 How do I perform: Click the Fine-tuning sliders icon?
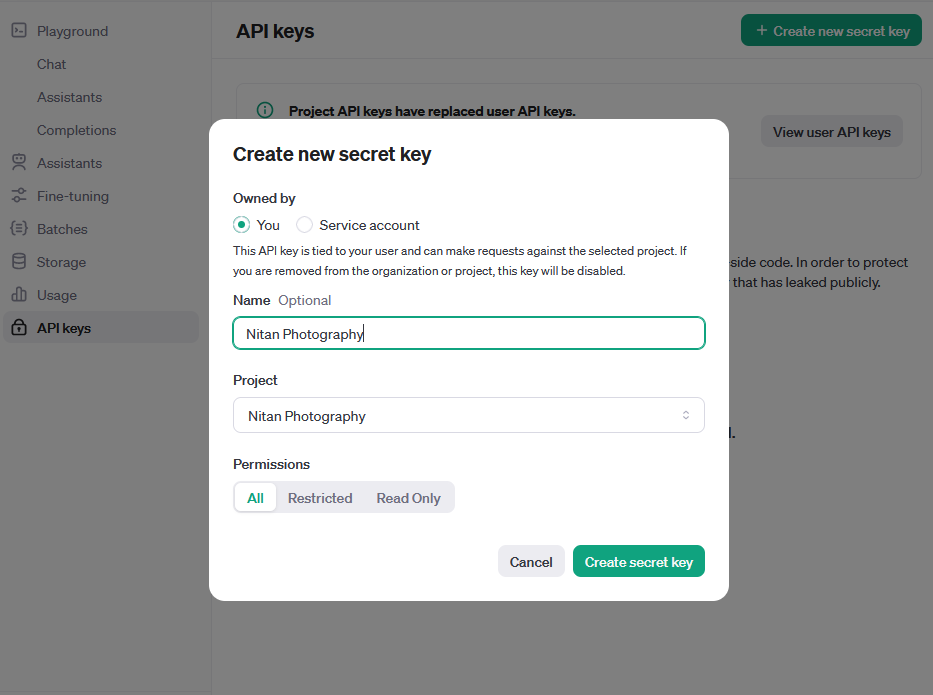tap(18, 196)
